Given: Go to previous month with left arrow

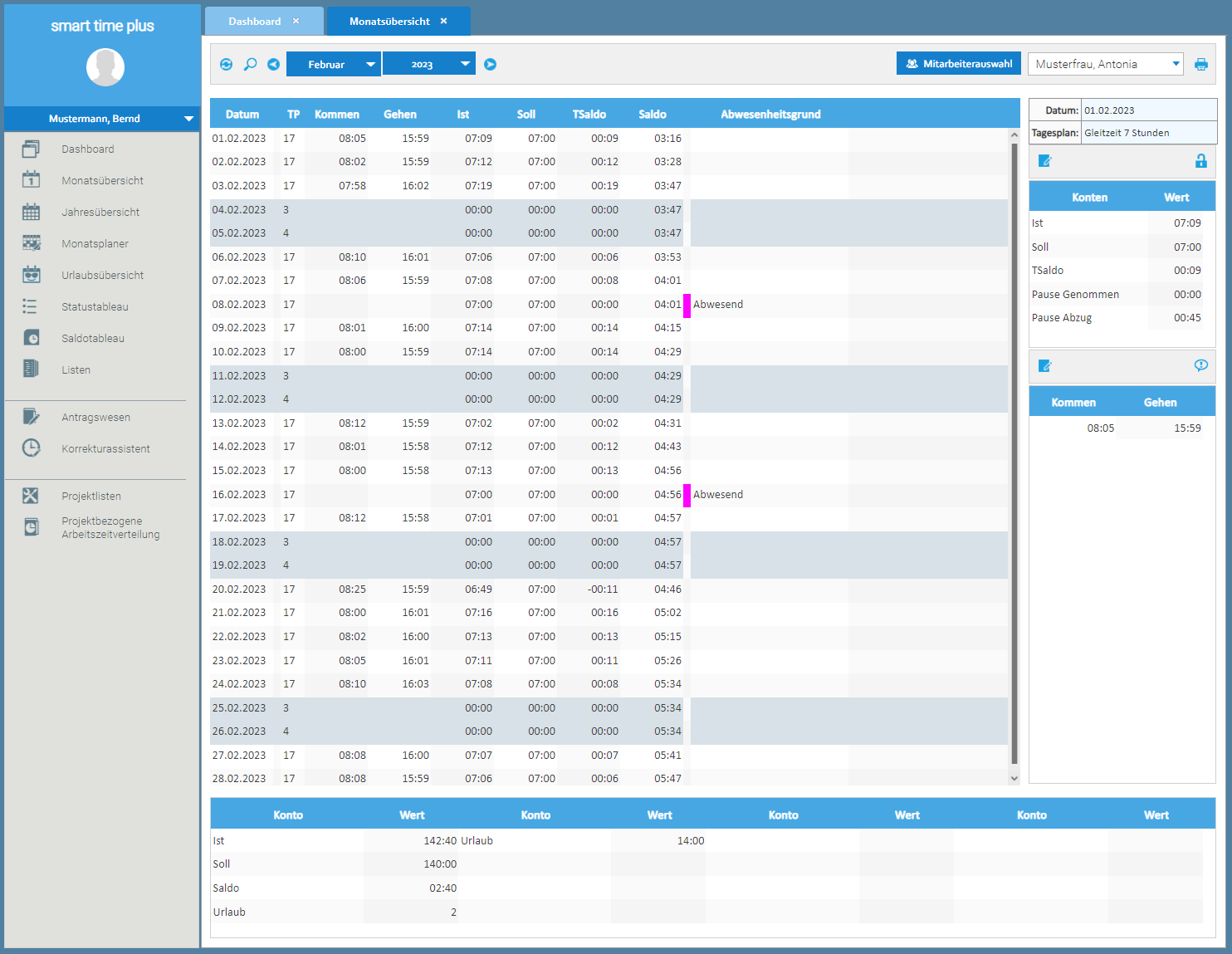Looking at the screenshot, I should pyautogui.click(x=273, y=65).
